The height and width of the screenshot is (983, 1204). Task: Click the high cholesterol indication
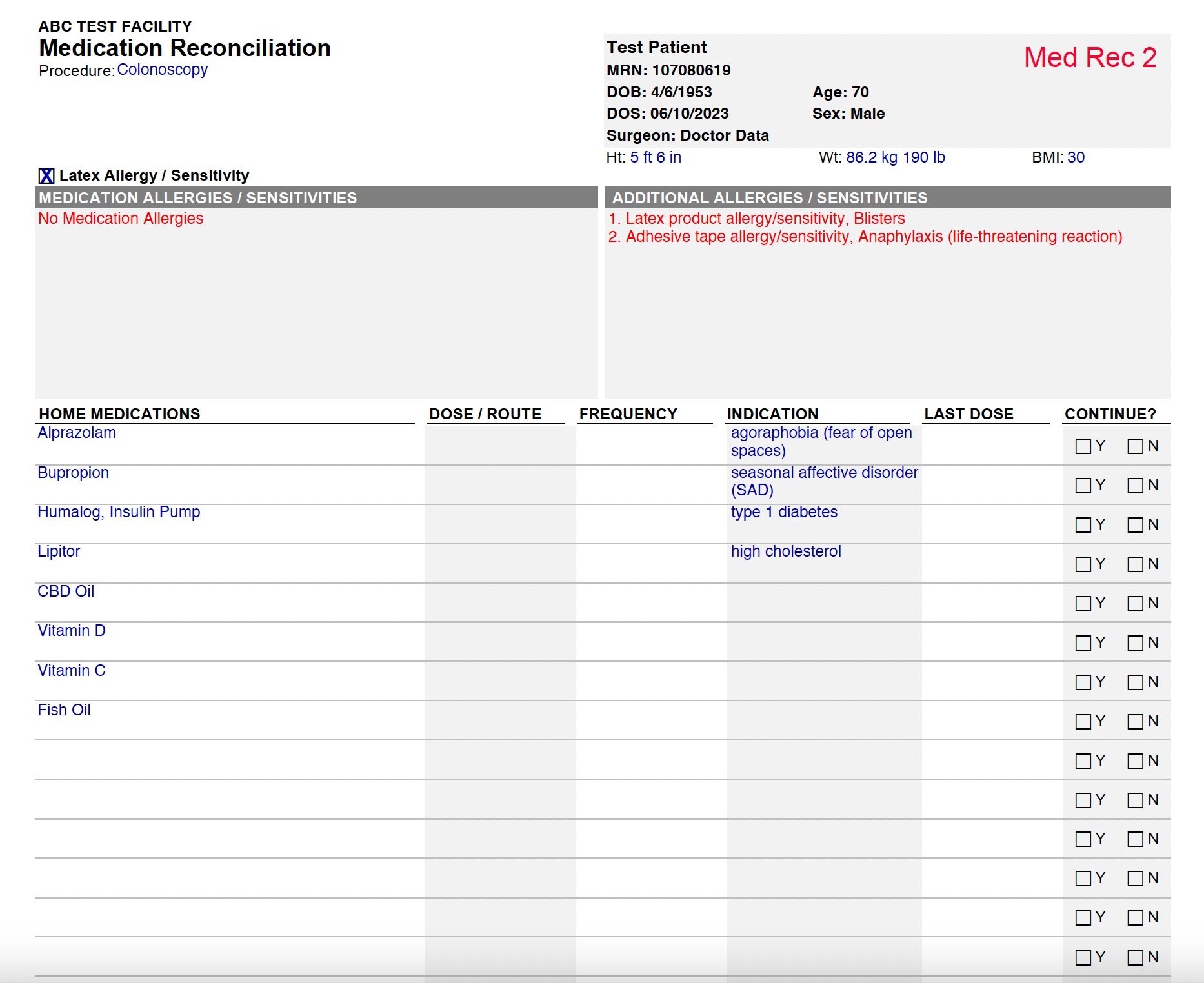click(786, 551)
